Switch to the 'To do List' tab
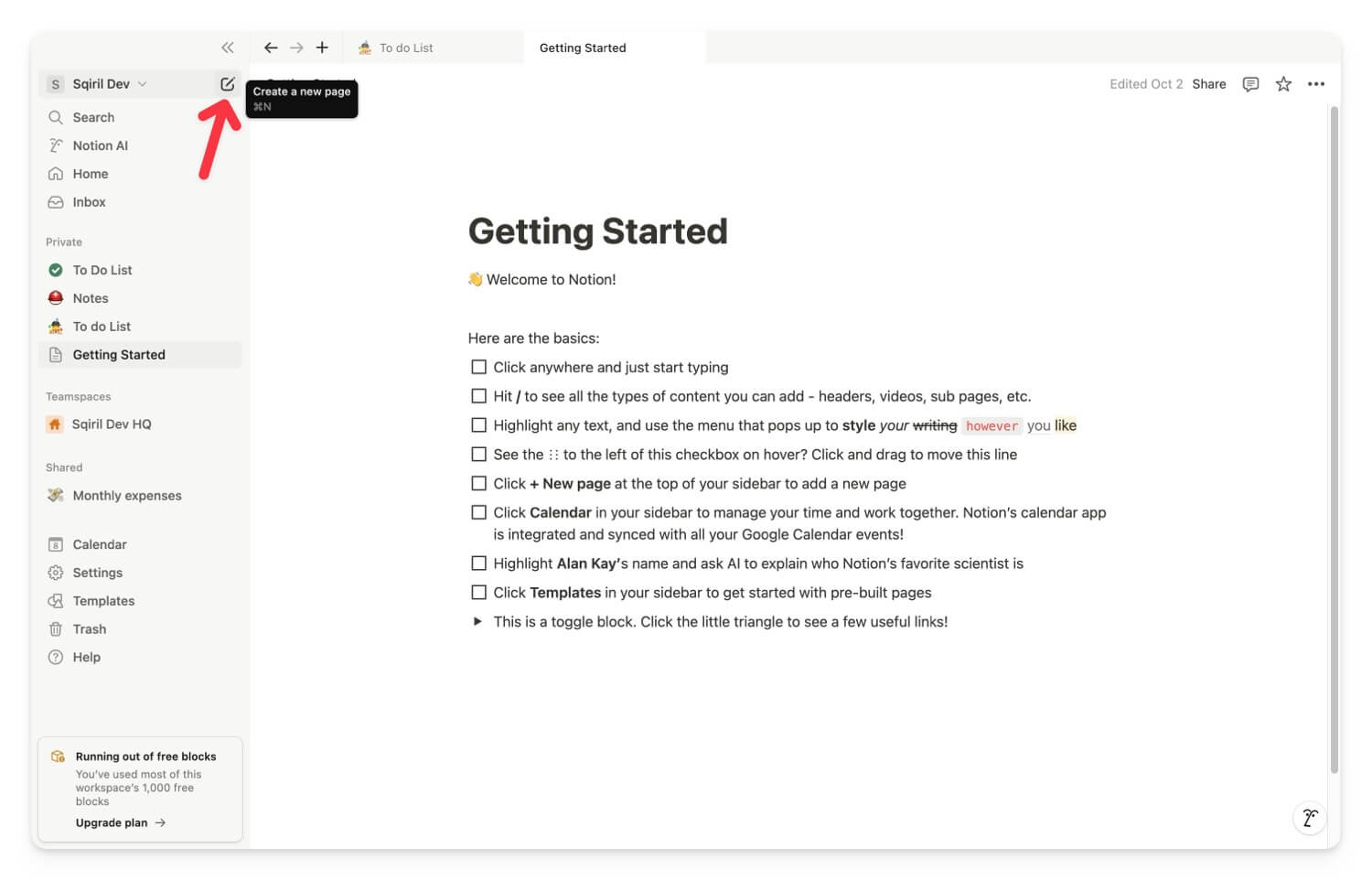 tap(434, 48)
